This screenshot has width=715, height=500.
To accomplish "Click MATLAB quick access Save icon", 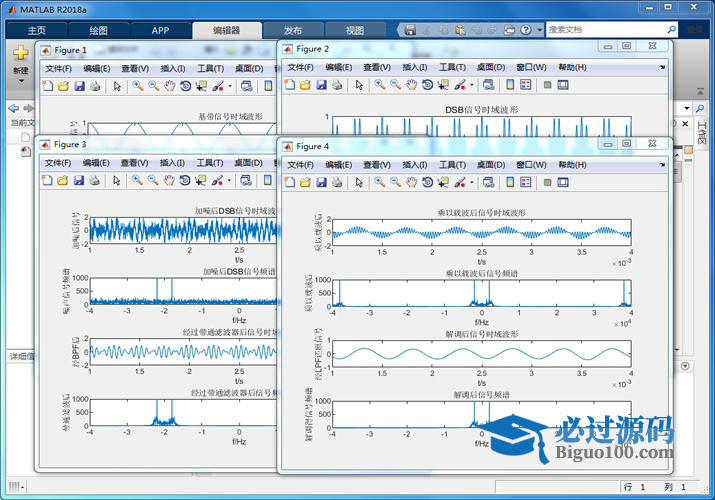I will click(410, 30).
